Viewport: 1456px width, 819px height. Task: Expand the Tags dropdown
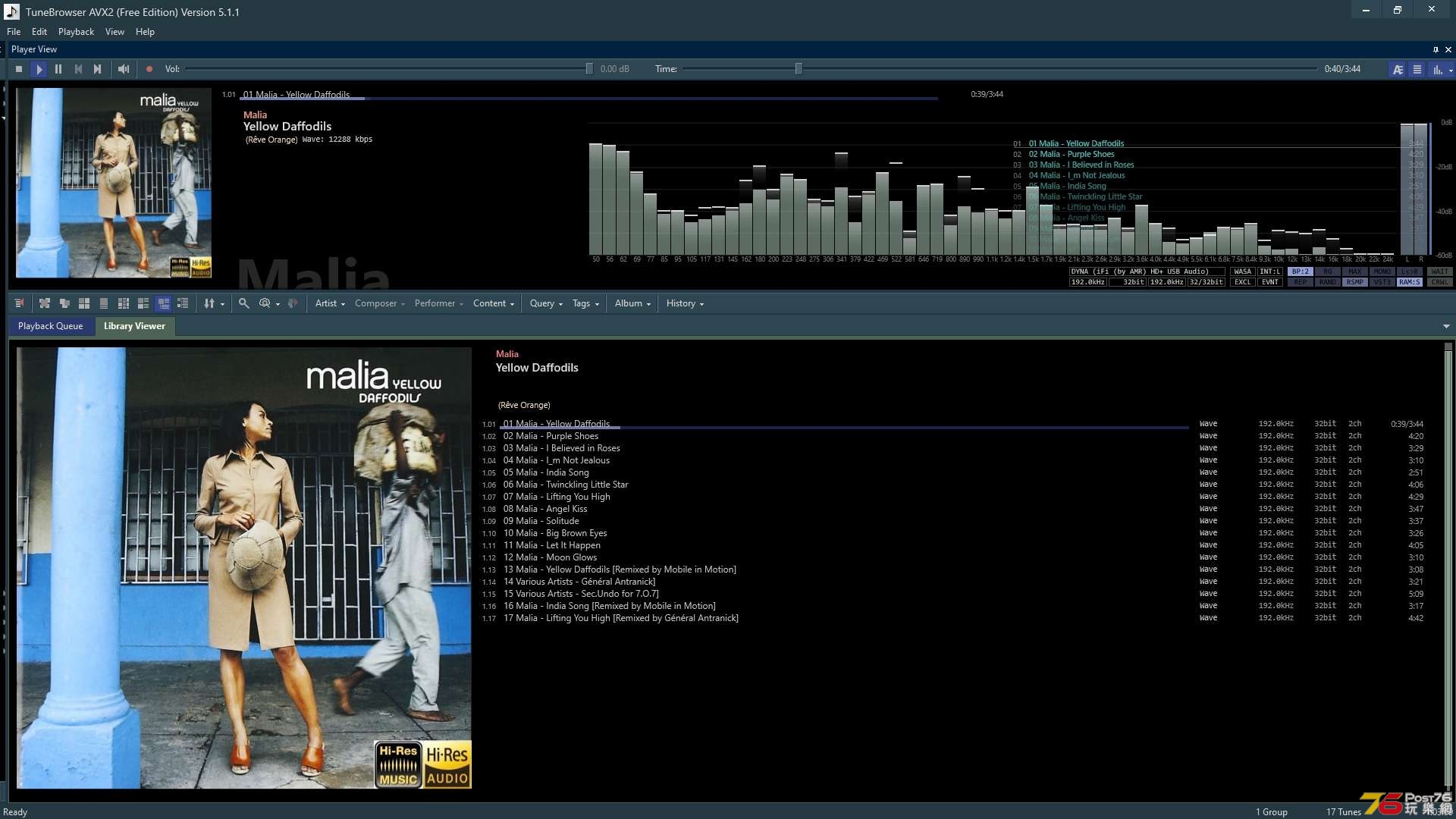pyautogui.click(x=585, y=303)
